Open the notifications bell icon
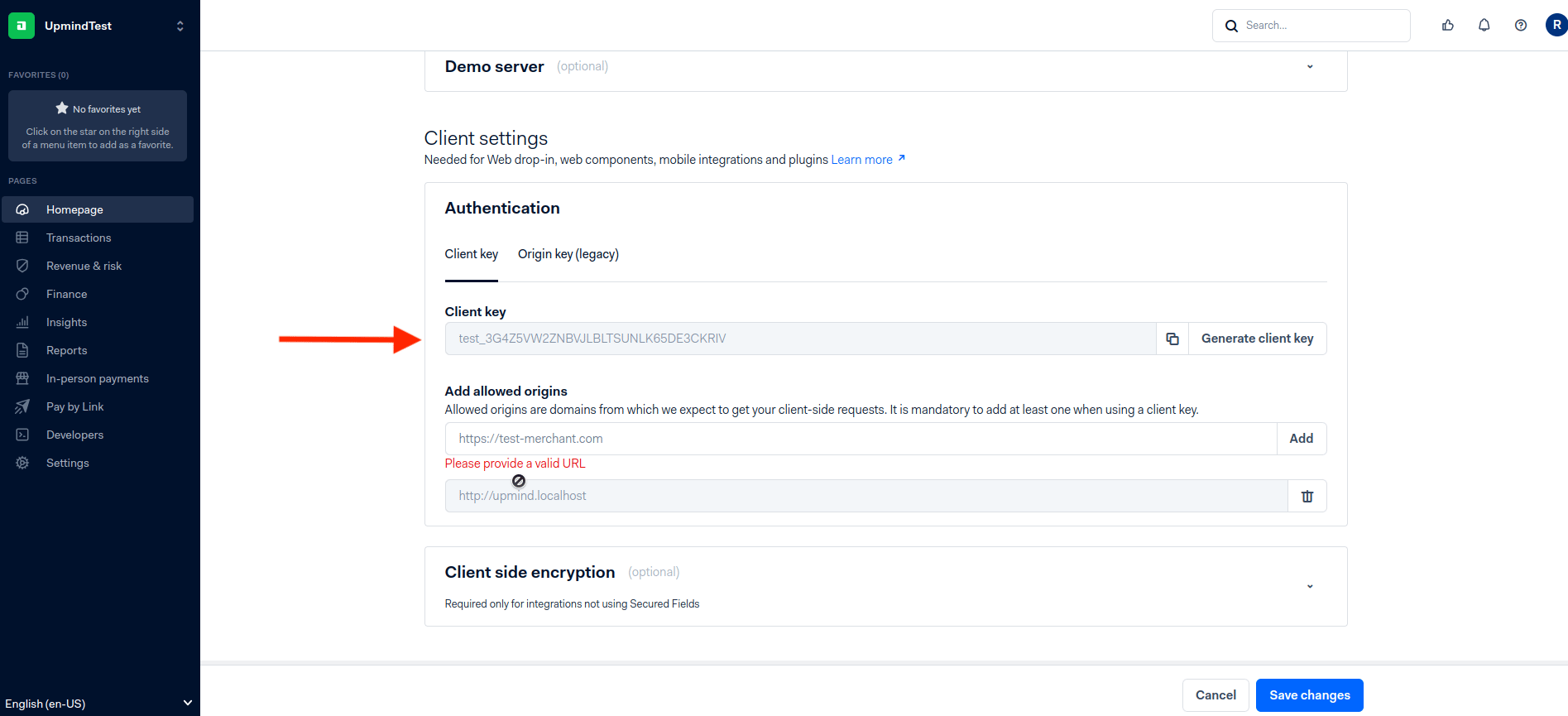Viewport: 1568px width, 716px height. pos(1484,26)
